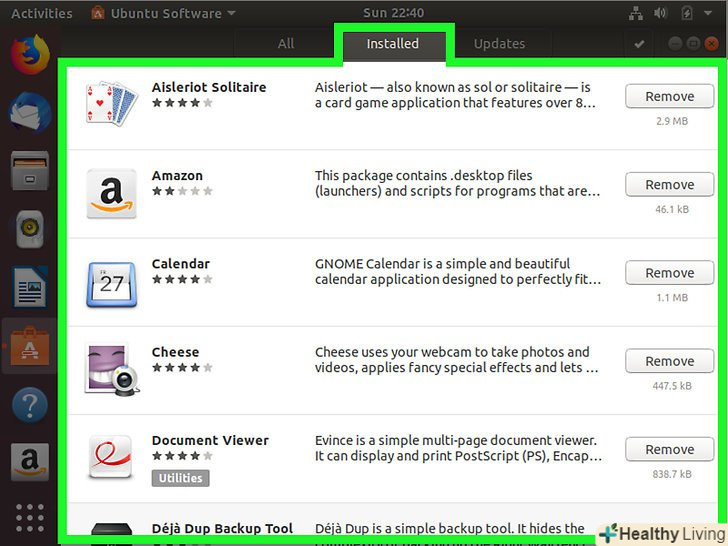The height and width of the screenshot is (546, 728).
Task: Remove Aisleriot Solitaire
Action: [670, 96]
